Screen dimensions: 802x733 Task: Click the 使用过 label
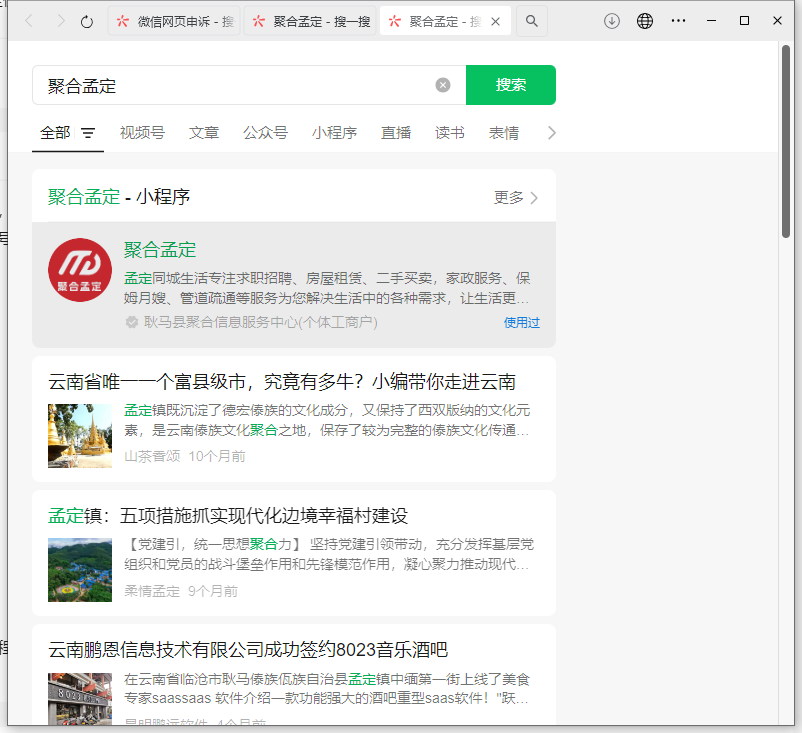[x=522, y=323]
